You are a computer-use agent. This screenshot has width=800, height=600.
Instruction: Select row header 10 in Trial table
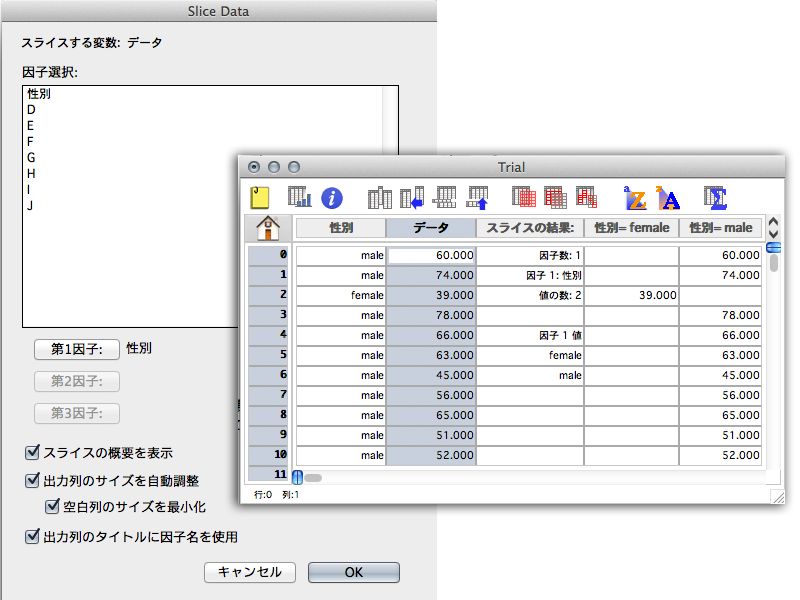[x=268, y=454]
